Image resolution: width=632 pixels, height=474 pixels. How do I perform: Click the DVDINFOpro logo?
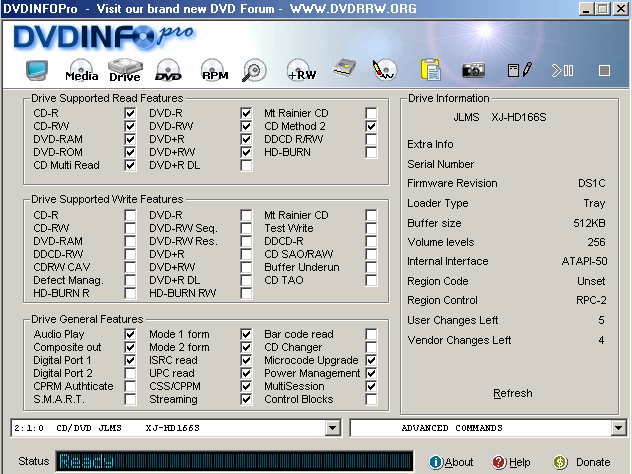tap(104, 37)
